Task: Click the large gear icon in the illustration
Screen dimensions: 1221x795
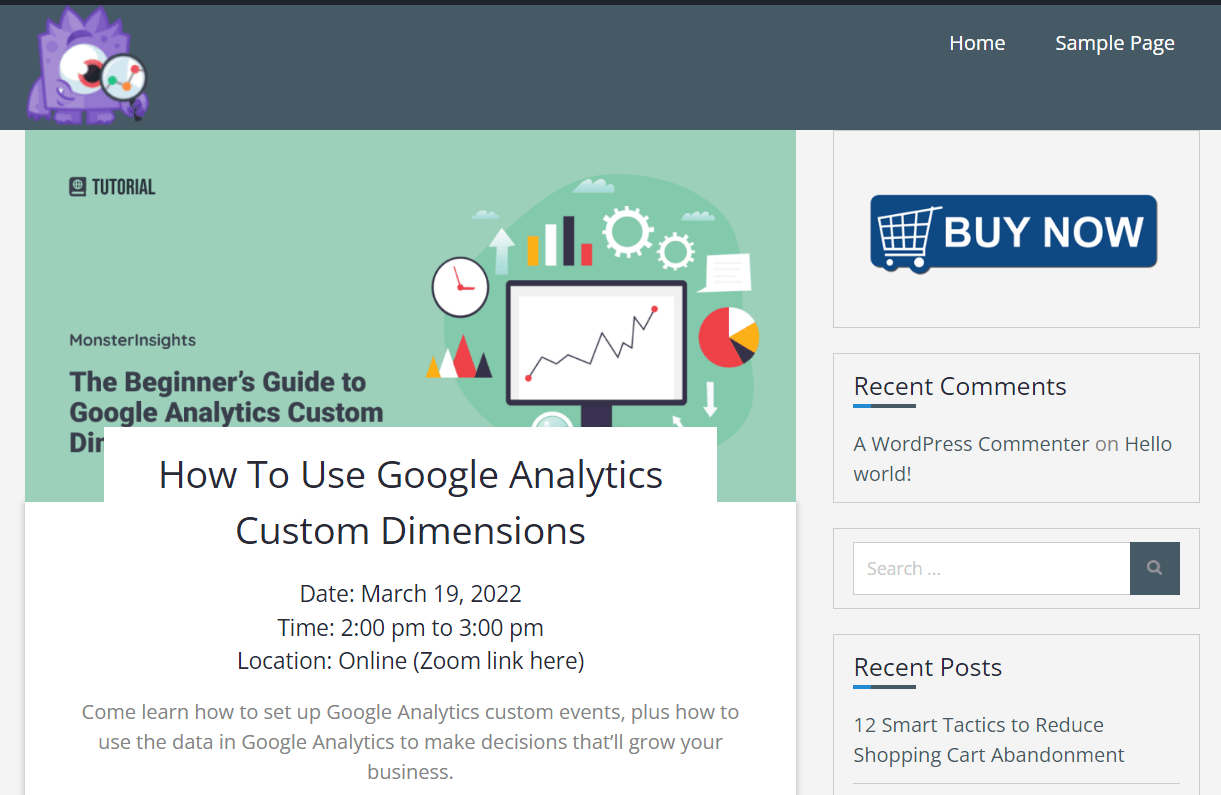Action: tap(628, 231)
